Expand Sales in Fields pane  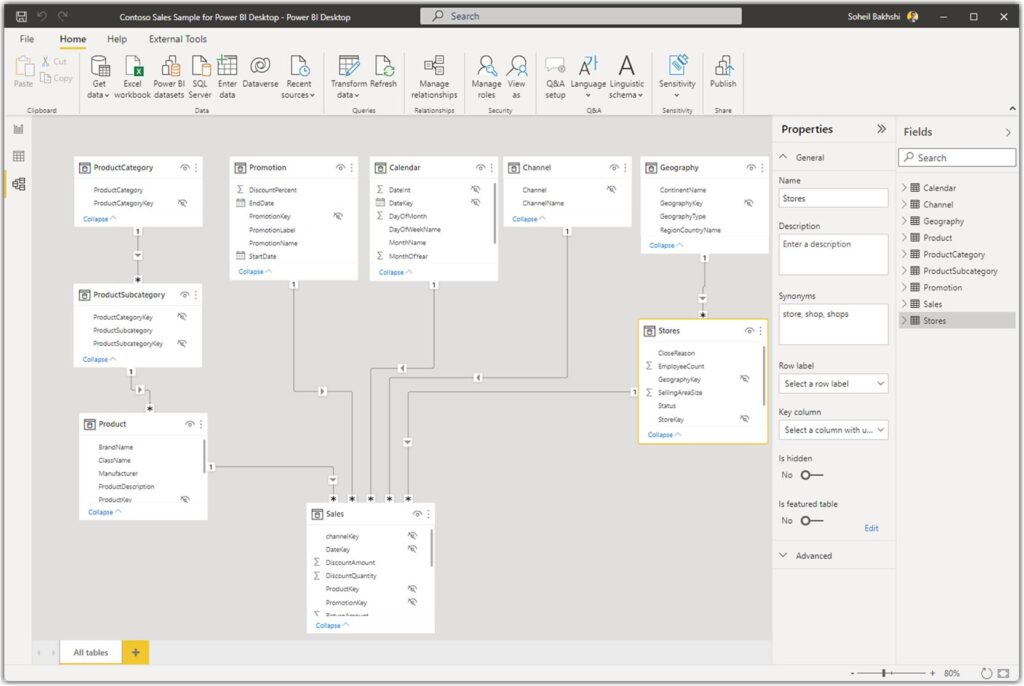tap(904, 304)
